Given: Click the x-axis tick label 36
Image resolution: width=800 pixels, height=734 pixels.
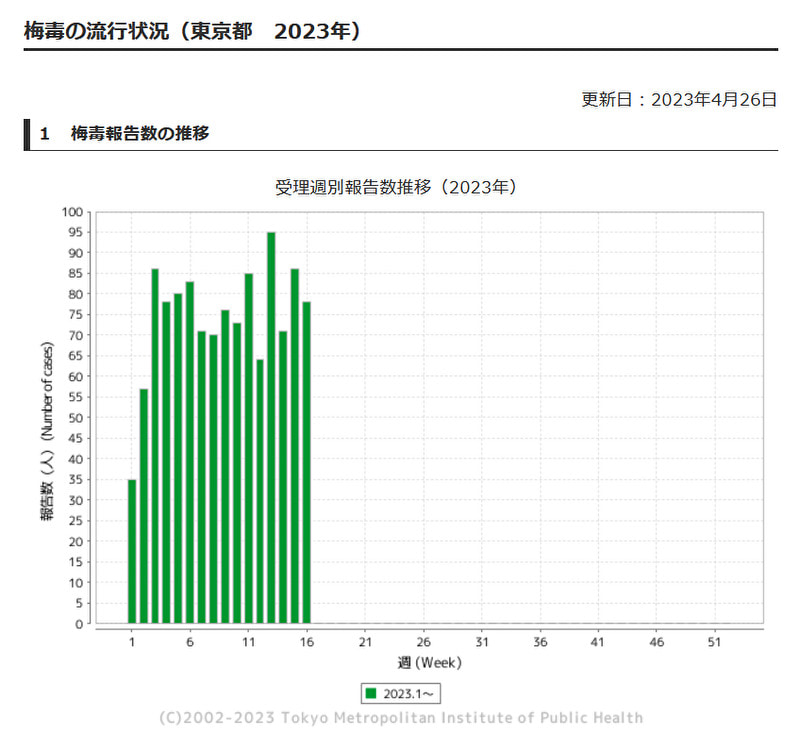Looking at the screenshot, I should pos(539,642).
